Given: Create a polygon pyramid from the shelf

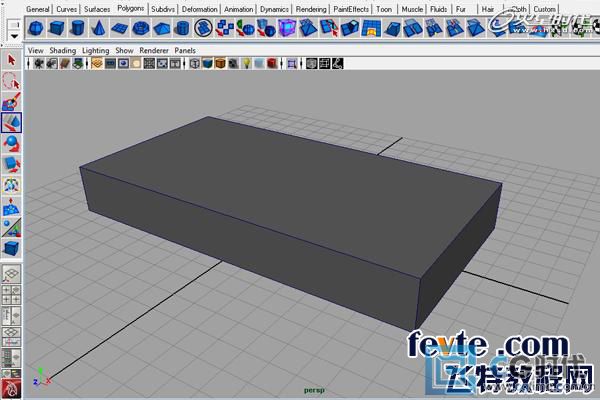Looking at the screenshot, I should click(x=161, y=28).
